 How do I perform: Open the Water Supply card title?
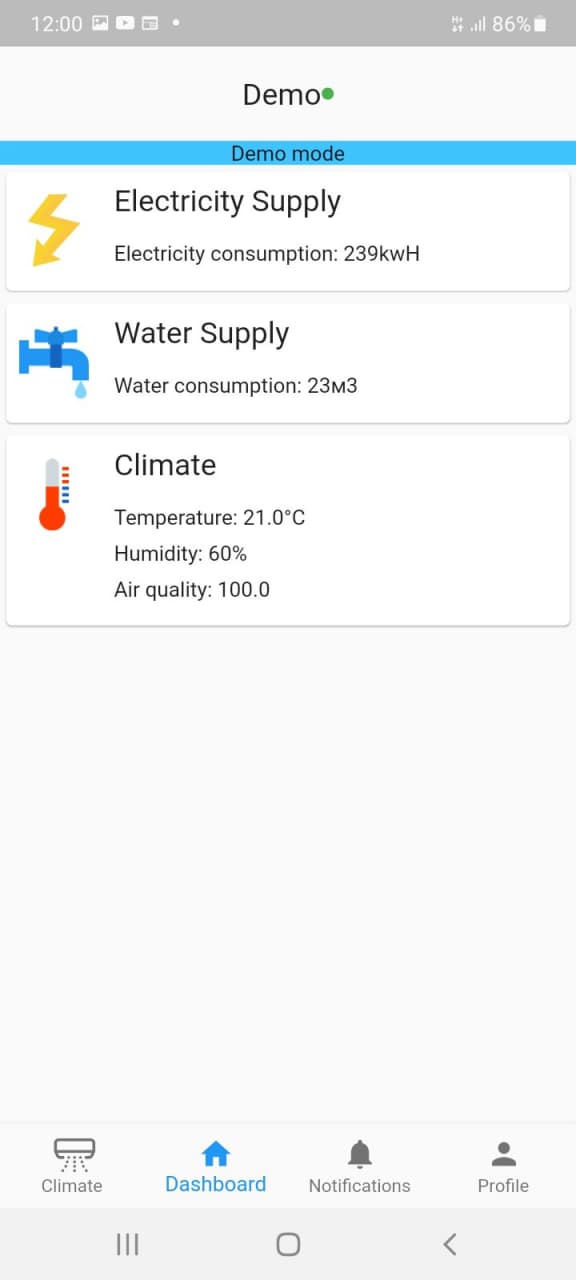(x=201, y=333)
